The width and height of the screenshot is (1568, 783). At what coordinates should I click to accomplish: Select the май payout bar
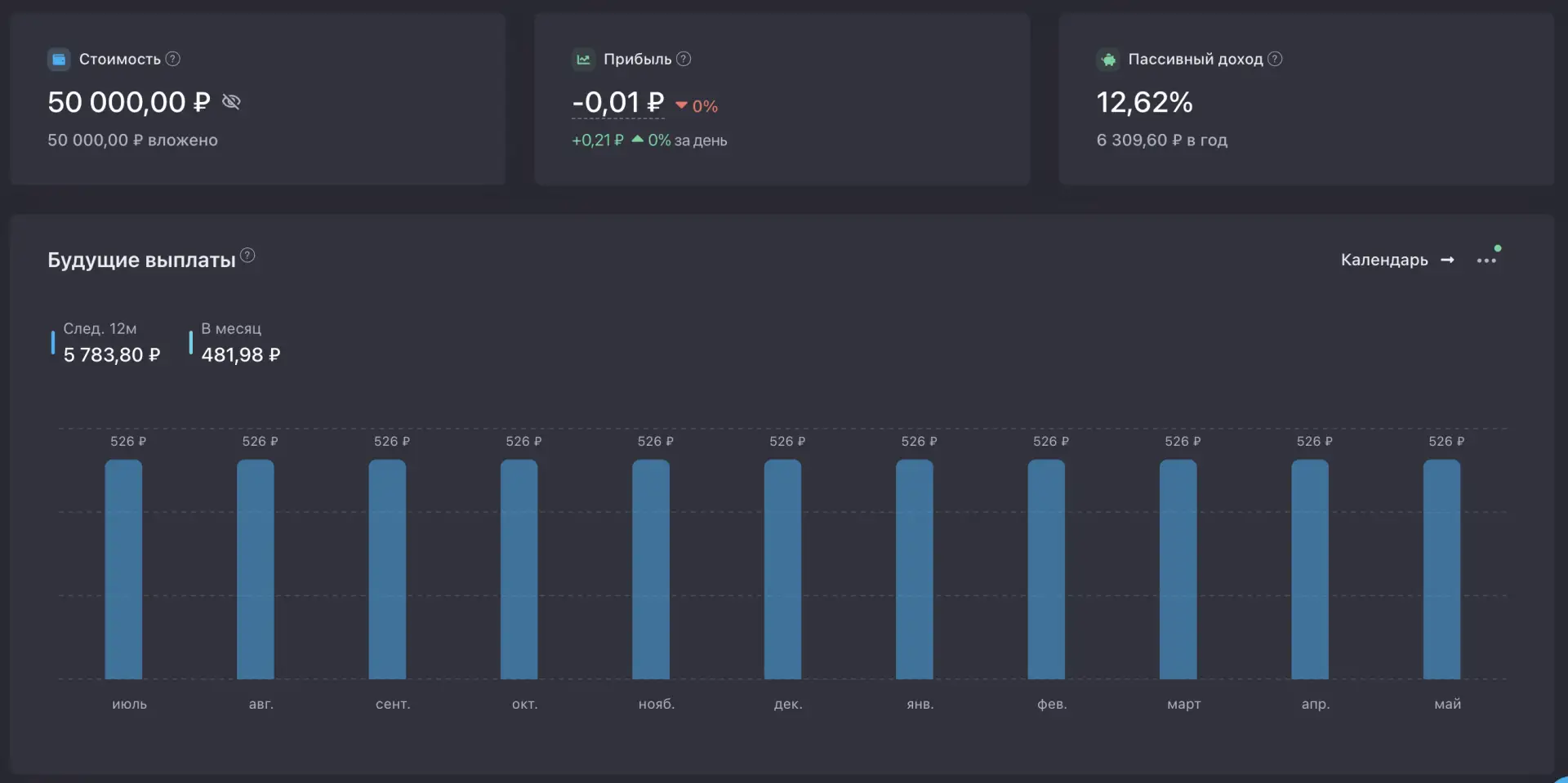pos(1441,569)
